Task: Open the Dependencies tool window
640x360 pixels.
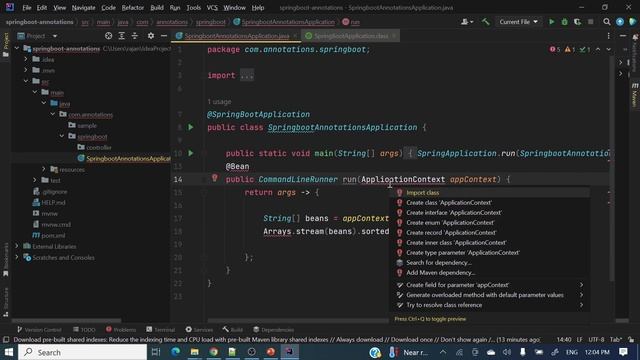Action: tap(273, 329)
